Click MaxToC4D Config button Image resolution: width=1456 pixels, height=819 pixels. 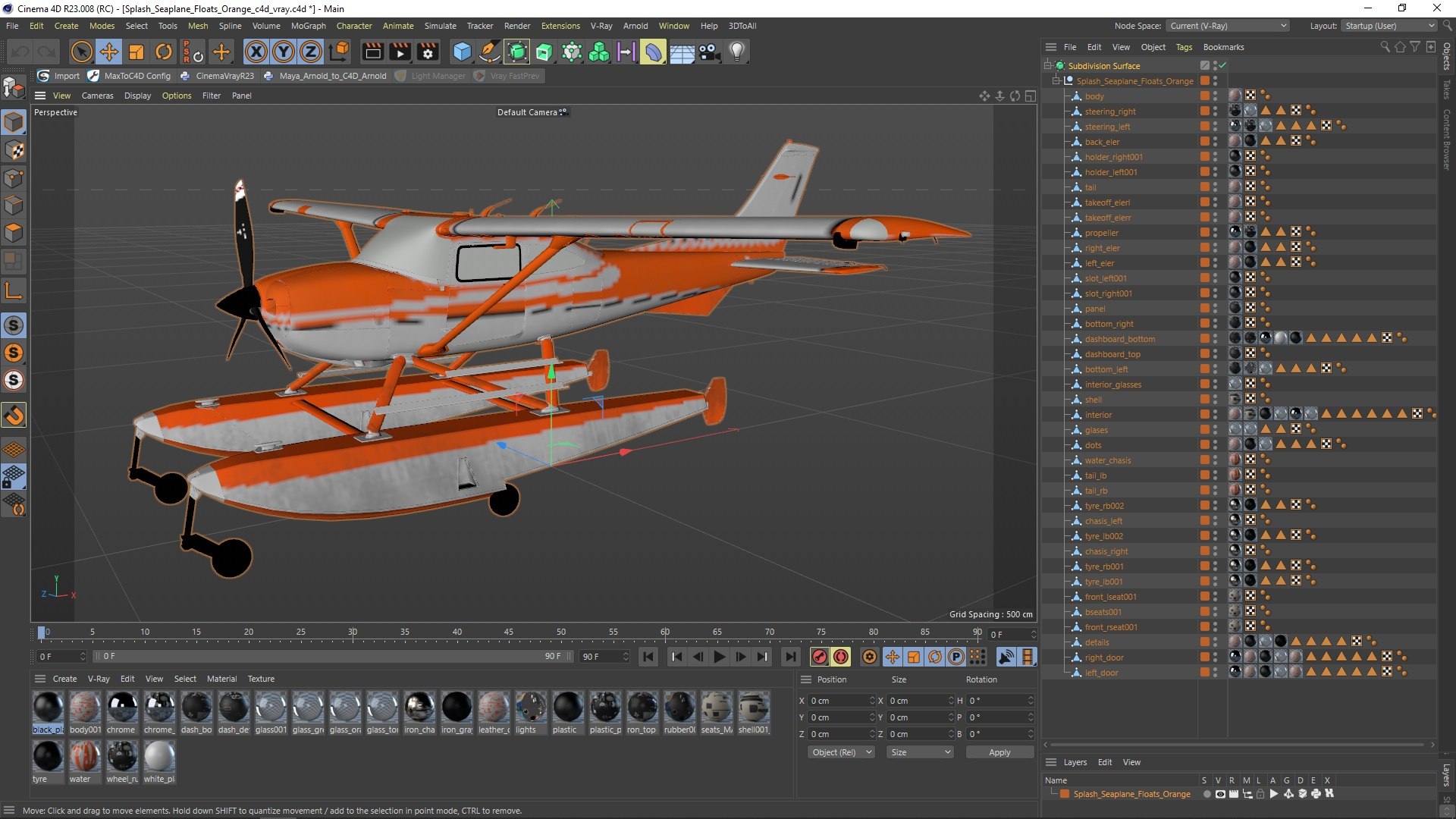click(x=130, y=76)
